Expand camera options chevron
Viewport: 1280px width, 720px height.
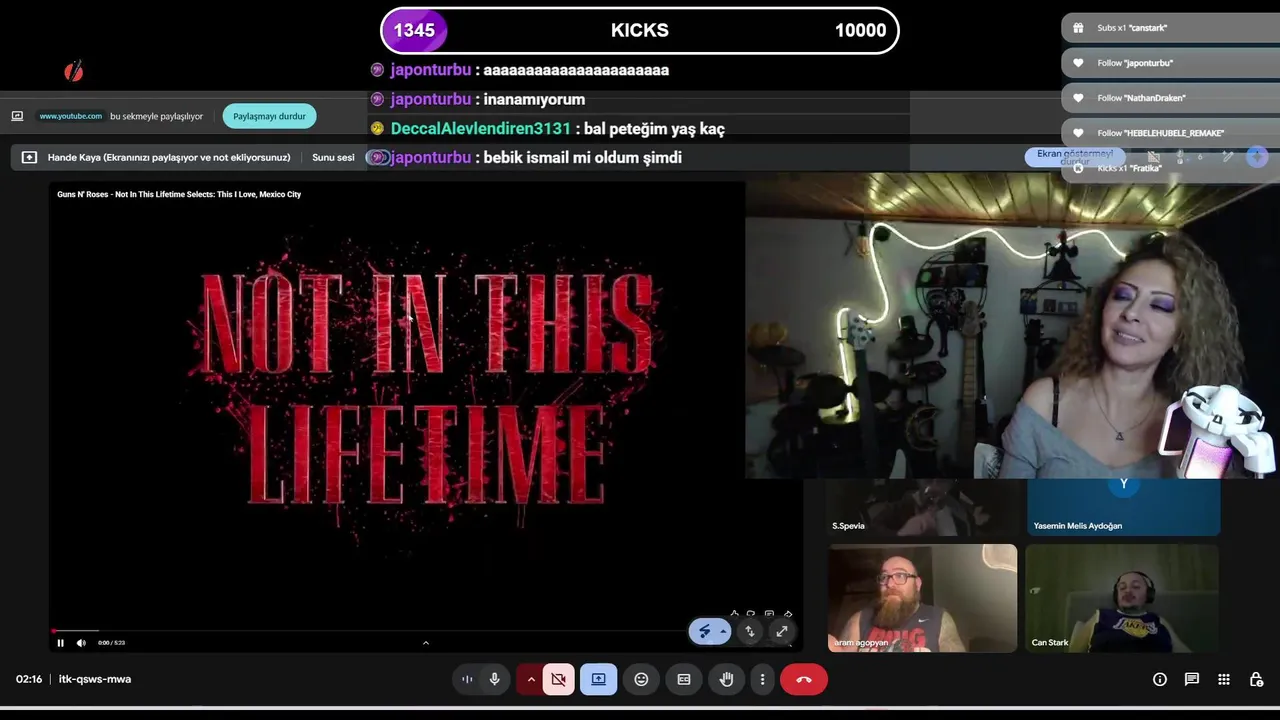tap(531, 679)
